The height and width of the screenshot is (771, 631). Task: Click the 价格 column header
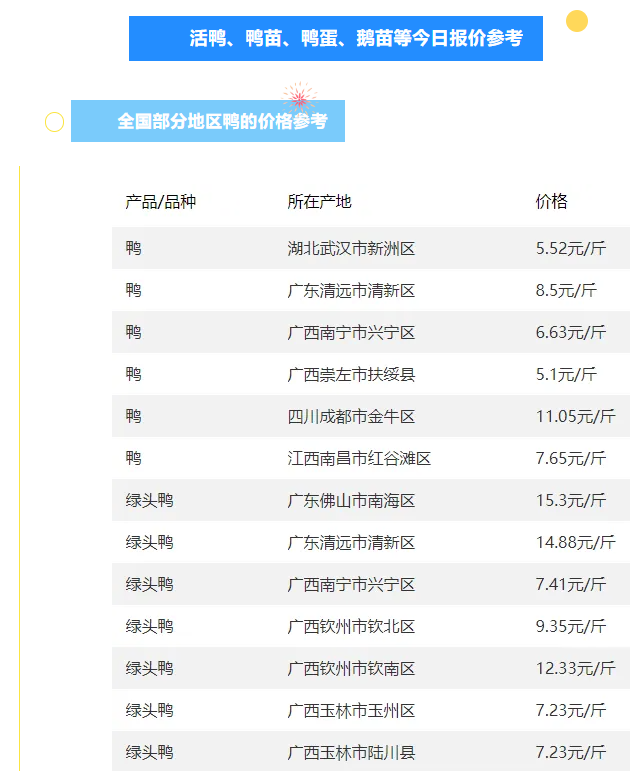click(x=551, y=202)
